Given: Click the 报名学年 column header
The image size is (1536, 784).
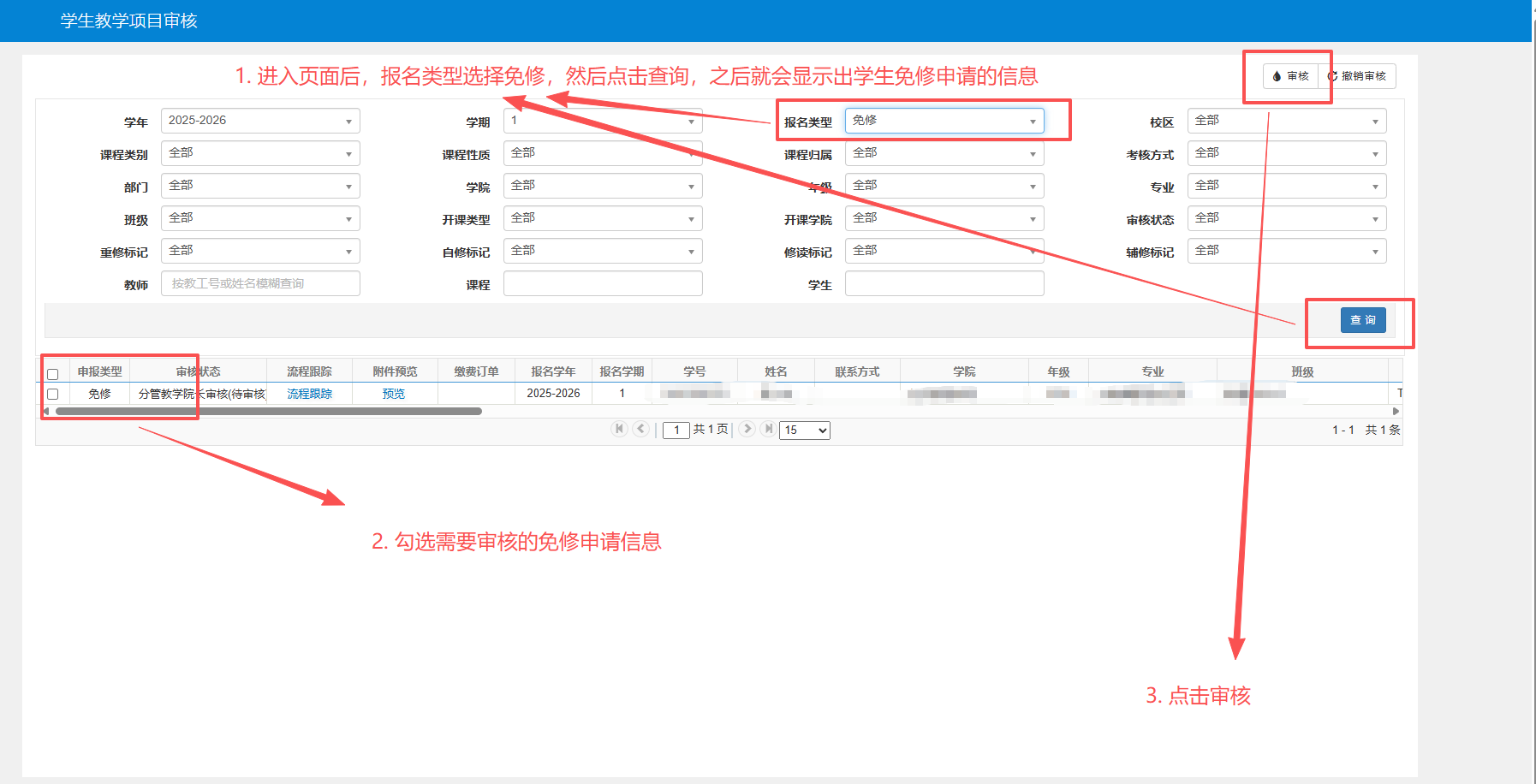Looking at the screenshot, I should pyautogui.click(x=553, y=371).
